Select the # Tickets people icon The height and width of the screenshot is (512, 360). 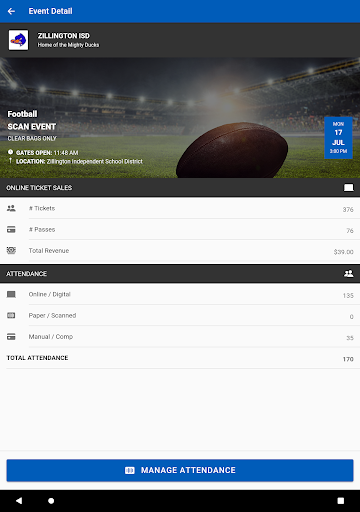pyautogui.click(x=11, y=208)
